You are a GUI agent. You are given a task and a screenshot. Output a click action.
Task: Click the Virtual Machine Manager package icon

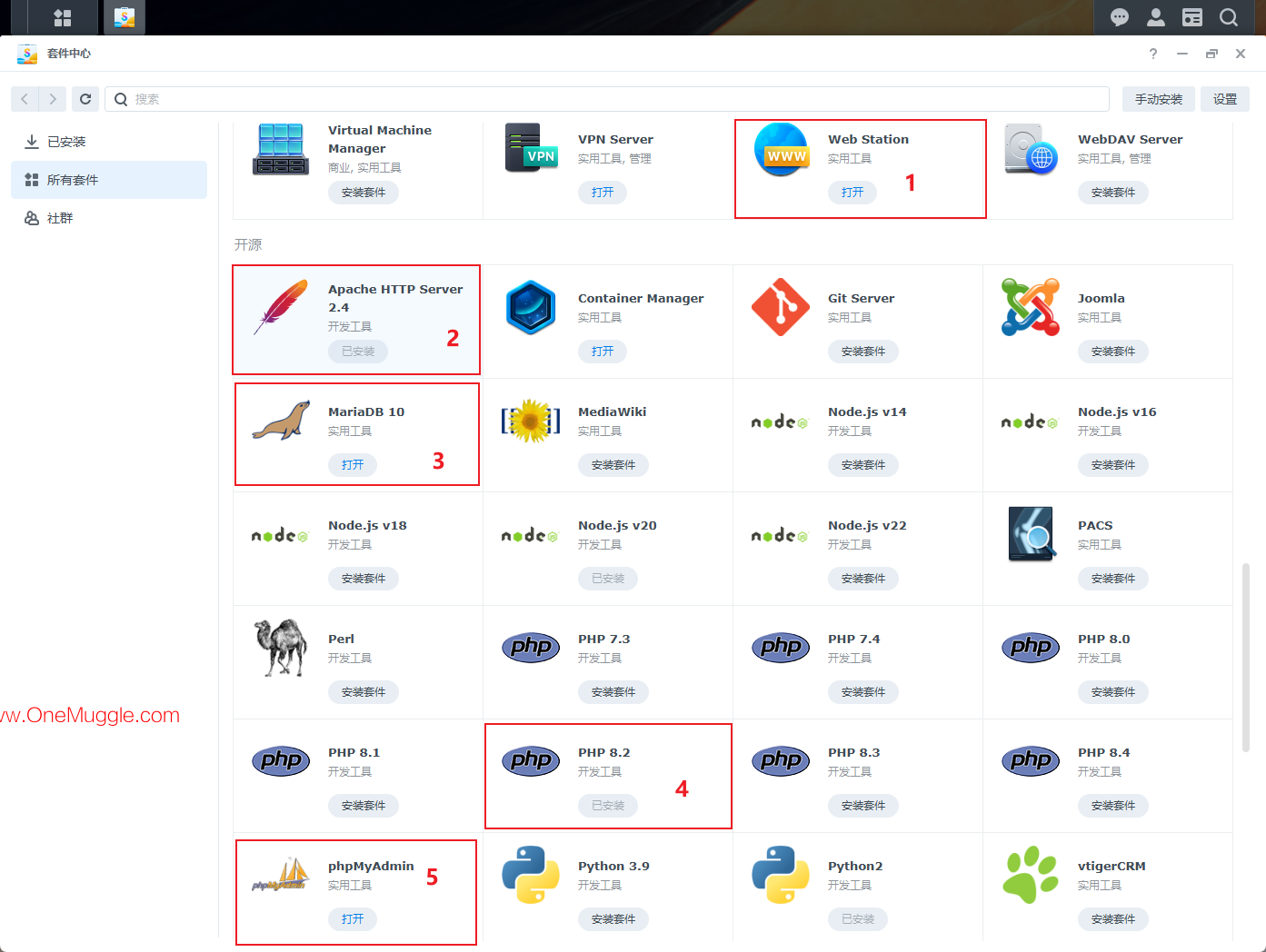(281, 149)
